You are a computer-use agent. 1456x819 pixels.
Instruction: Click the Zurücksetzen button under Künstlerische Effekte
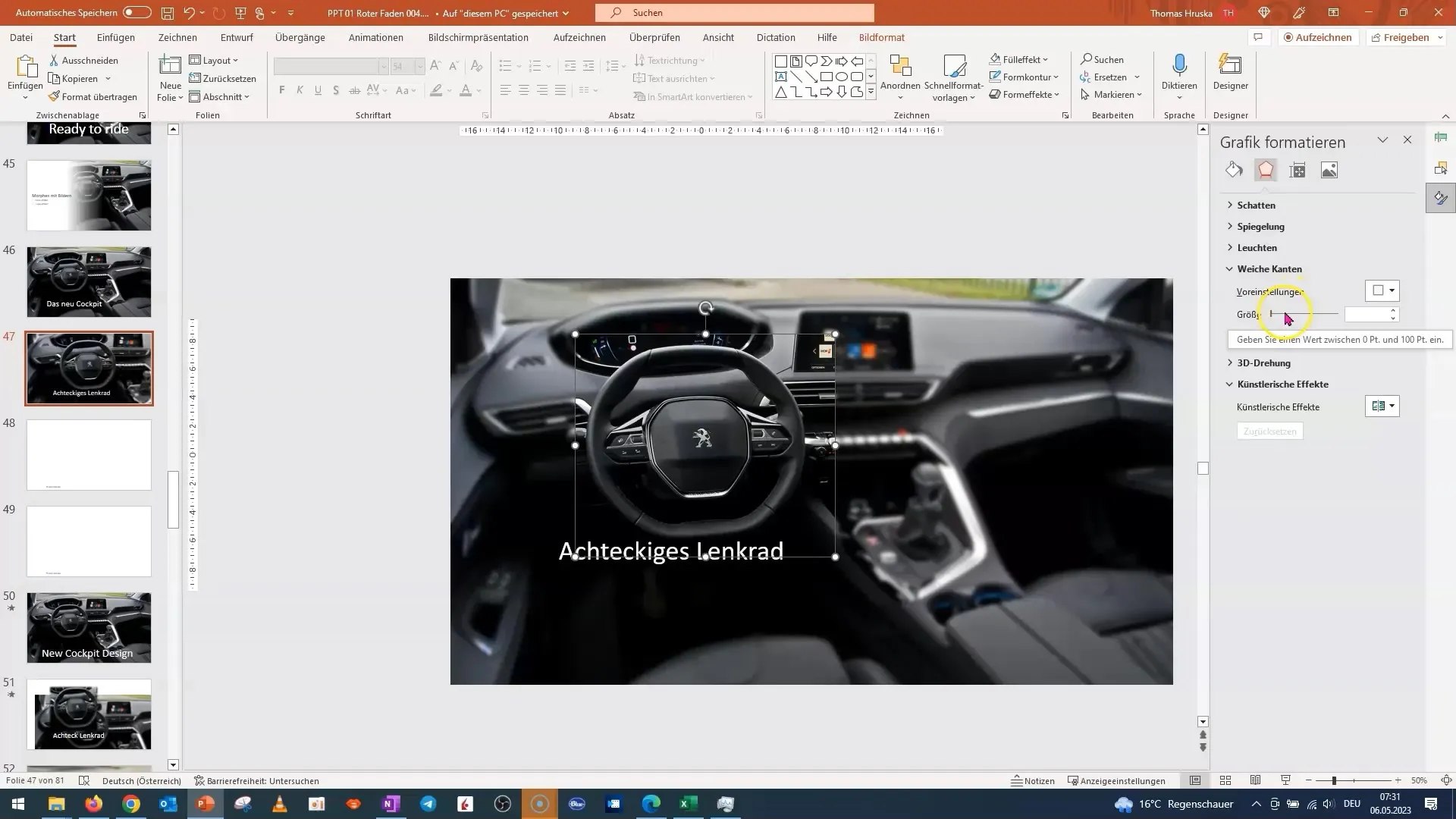click(x=1270, y=431)
